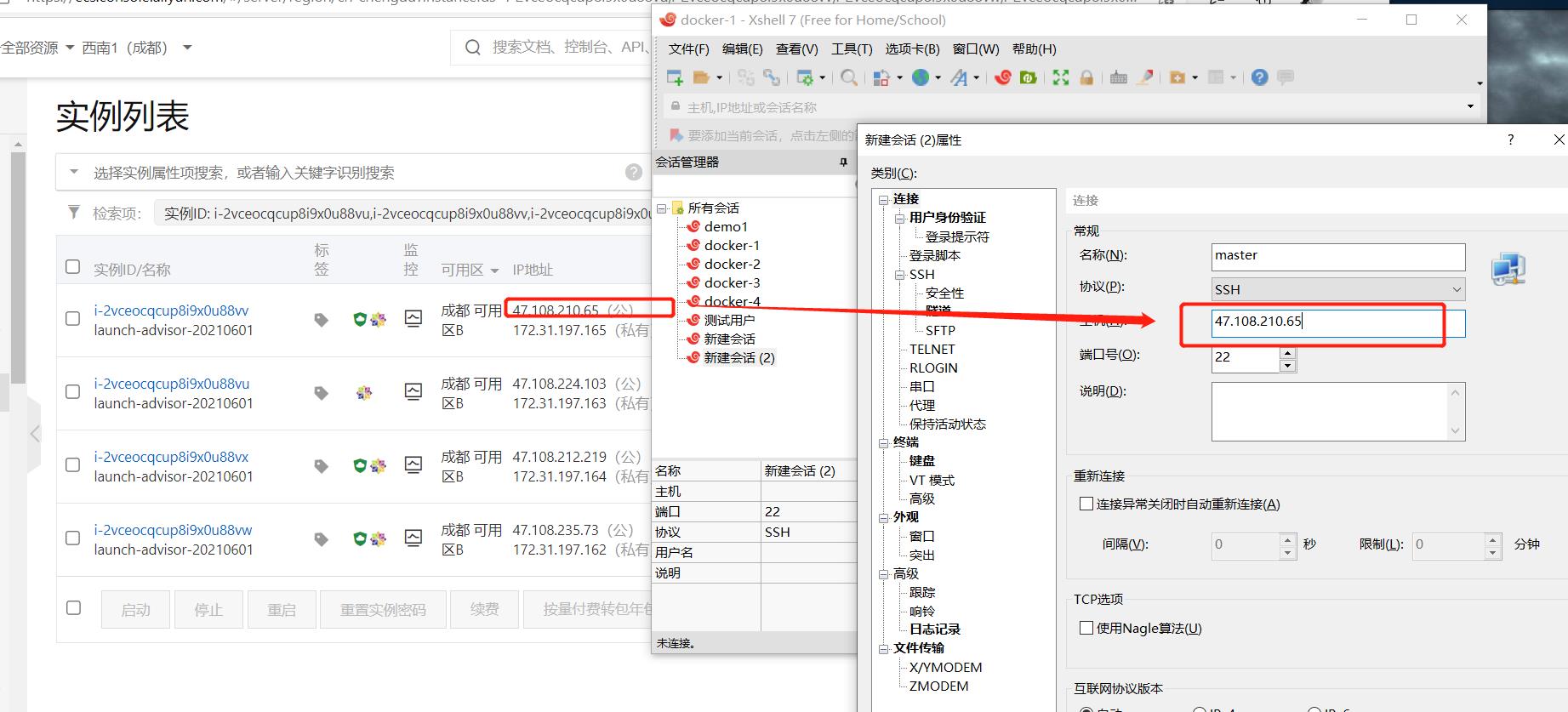This screenshot has height=712, width=1568.
Task: Tick the checkbox for instance i-2vceocqcup8i9x0u88vw
Action: pos(73,538)
